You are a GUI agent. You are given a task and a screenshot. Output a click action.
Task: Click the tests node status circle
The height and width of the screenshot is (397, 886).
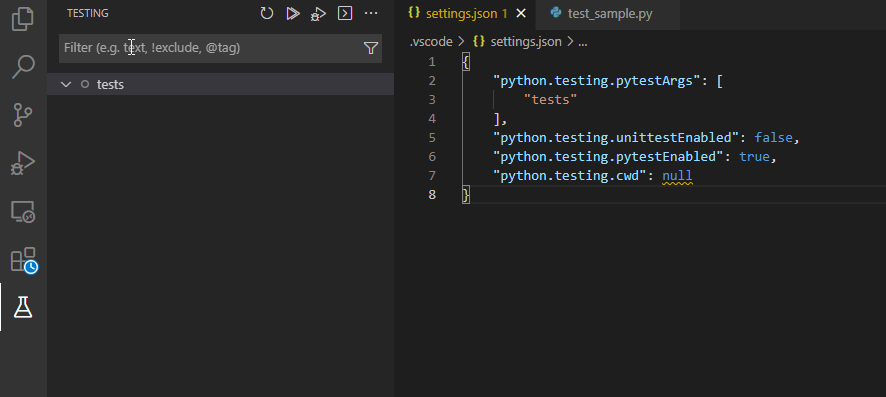[x=85, y=84]
